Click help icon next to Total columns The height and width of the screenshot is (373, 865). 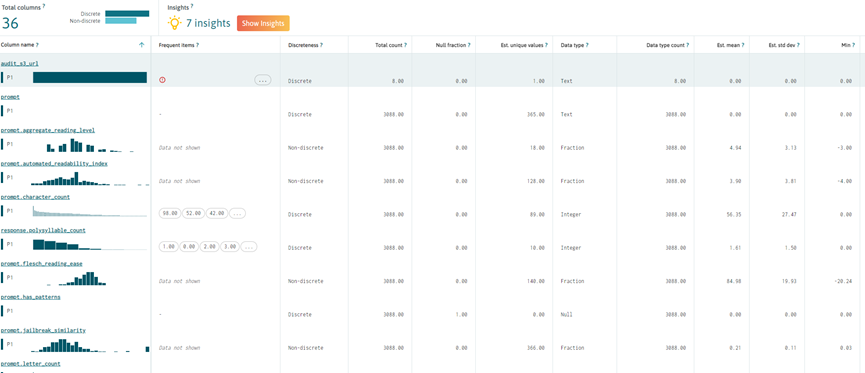(x=44, y=6)
